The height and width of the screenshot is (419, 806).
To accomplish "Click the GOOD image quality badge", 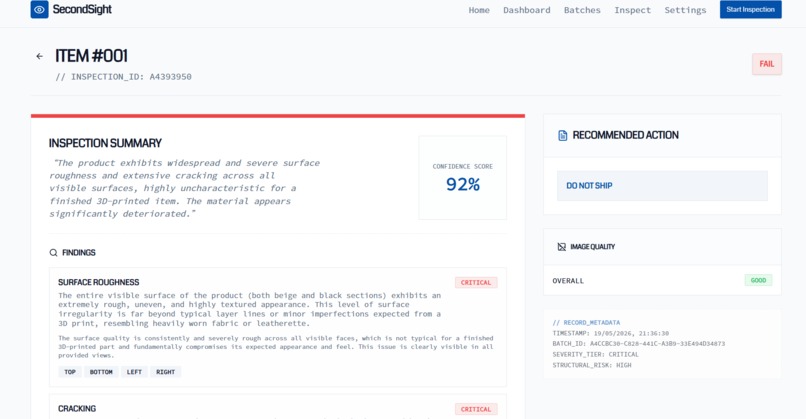I will [x=758, y=280].
